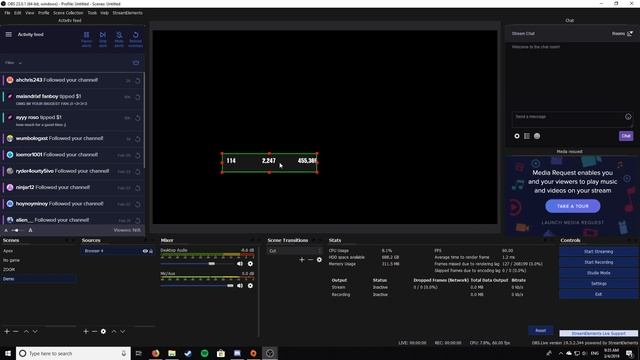Open emoji picker in chat input
640x360 pixels.
[628, 117]
